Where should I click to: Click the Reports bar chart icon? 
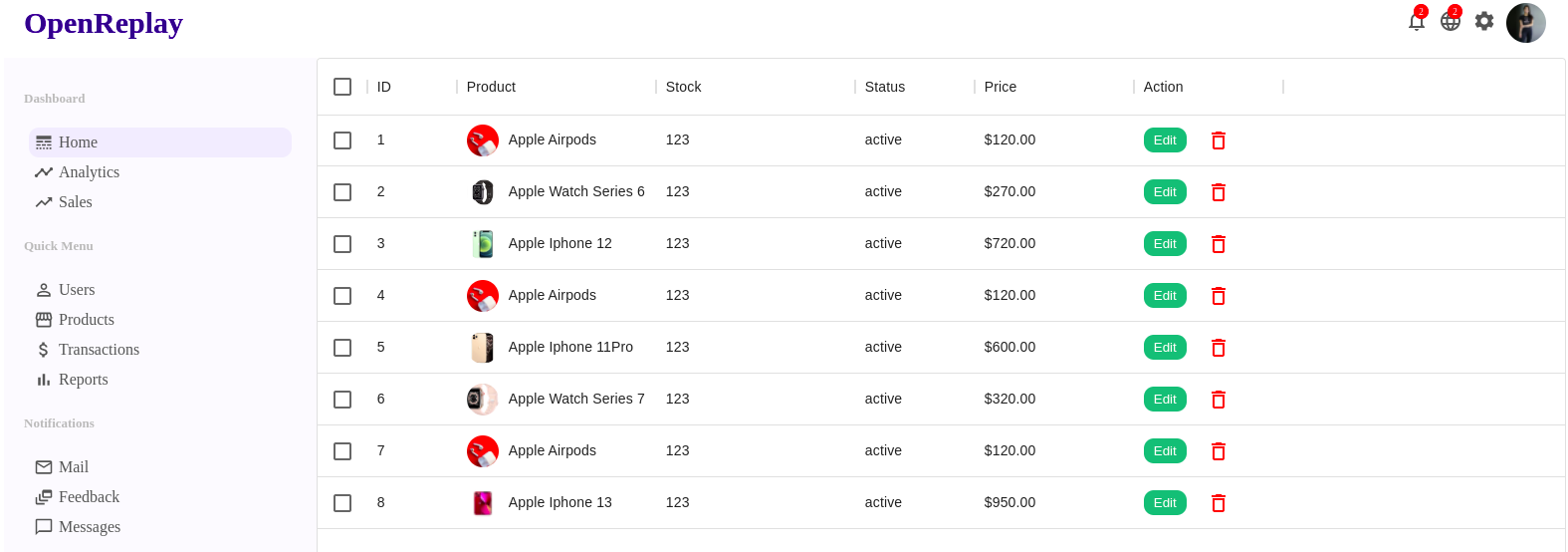point(44,380)
